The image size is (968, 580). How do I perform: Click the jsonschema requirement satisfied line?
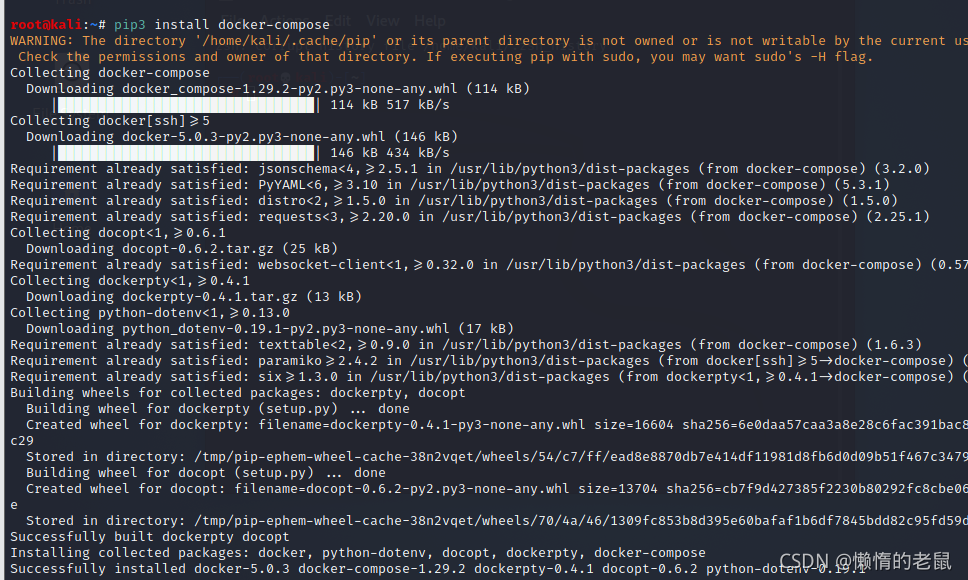tap(470, 169)
